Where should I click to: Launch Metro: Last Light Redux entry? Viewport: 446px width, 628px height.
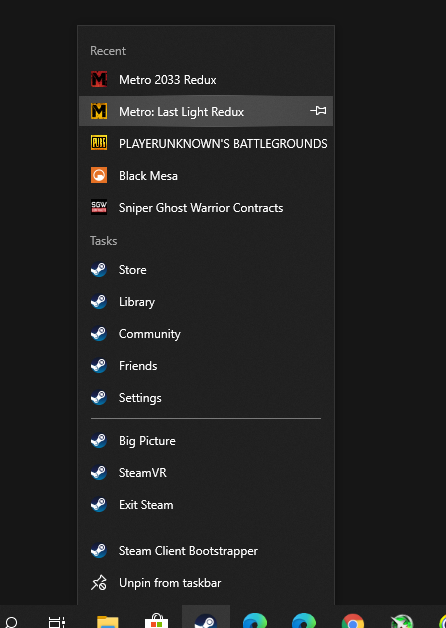tap(206, 111)
